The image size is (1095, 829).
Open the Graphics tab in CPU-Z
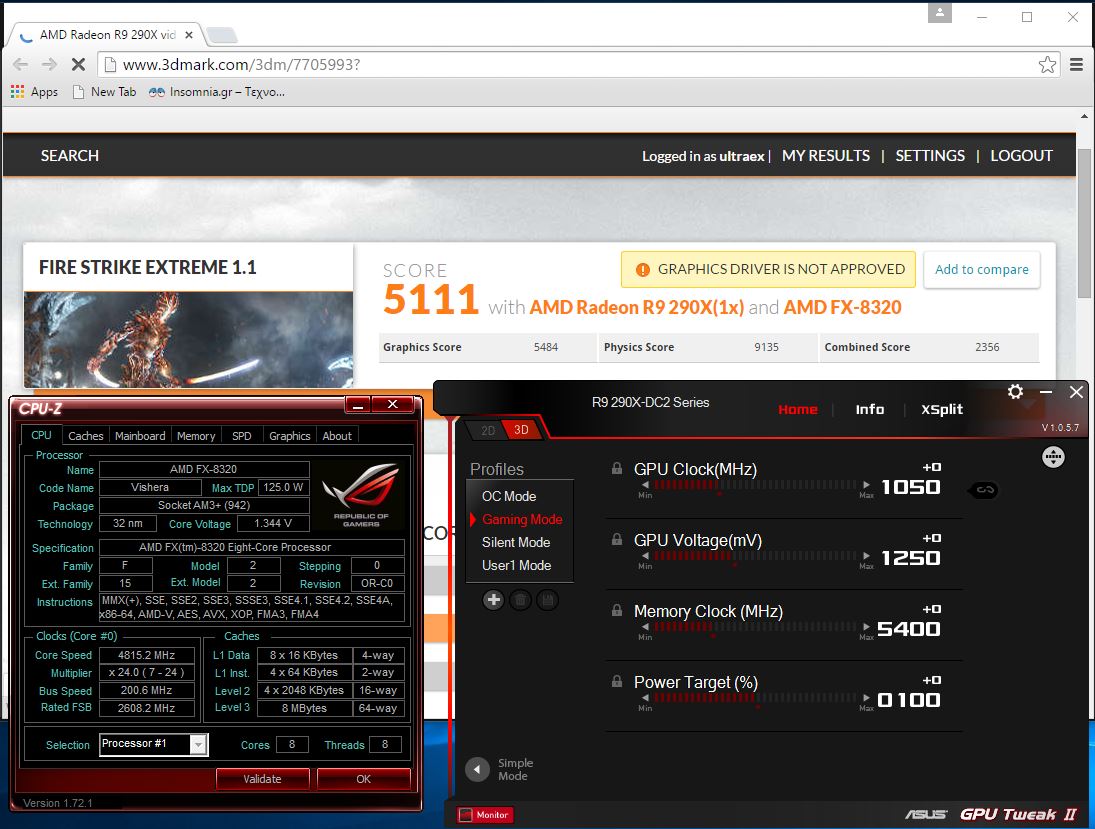pos(290,436)
